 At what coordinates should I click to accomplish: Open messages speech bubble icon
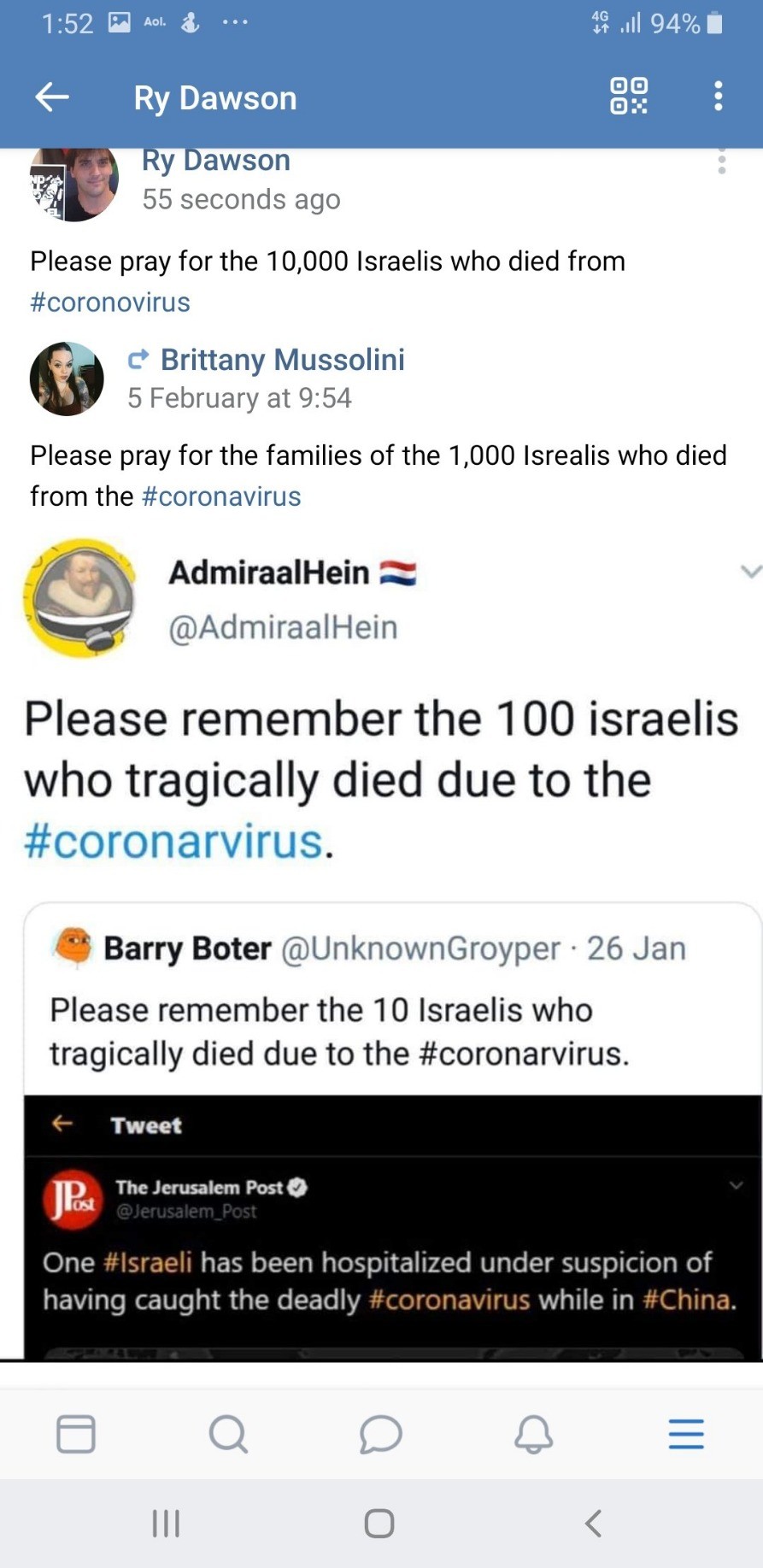(380, 1434)
